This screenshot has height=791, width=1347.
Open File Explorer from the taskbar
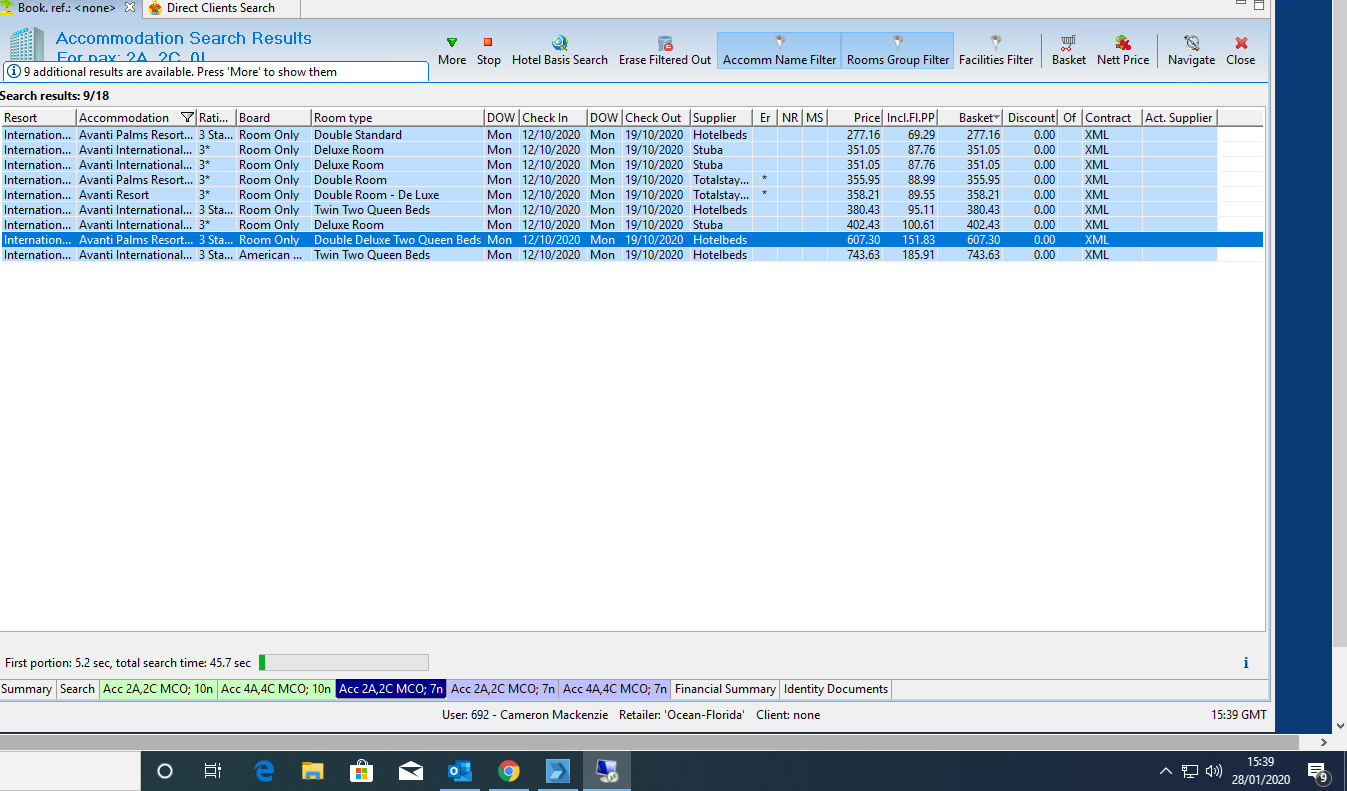tap(313, 771)
